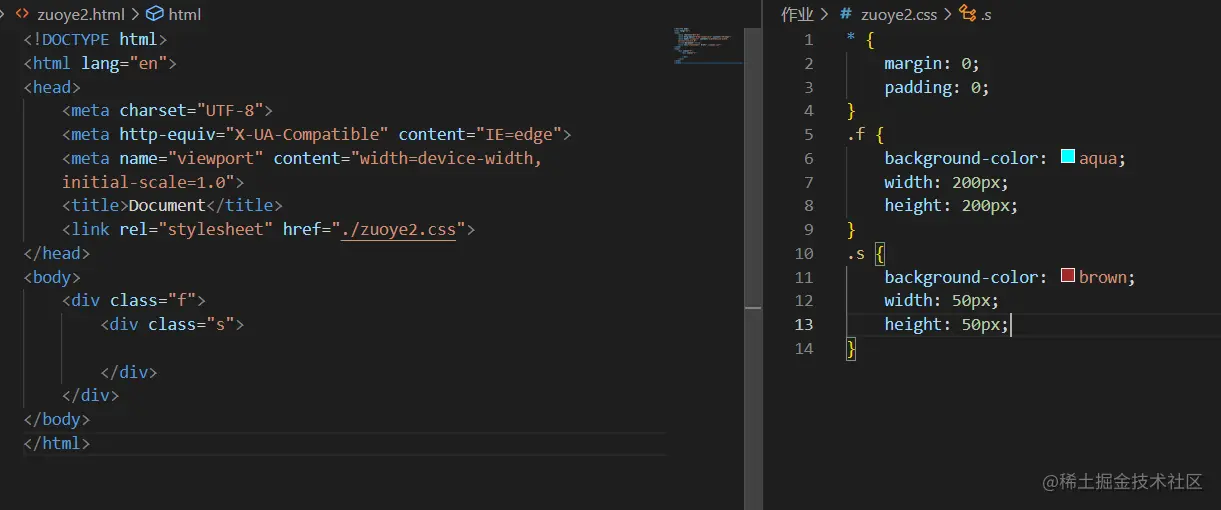Click the div class="f" line
1221x510 pixels.
(x=134, y=300)
